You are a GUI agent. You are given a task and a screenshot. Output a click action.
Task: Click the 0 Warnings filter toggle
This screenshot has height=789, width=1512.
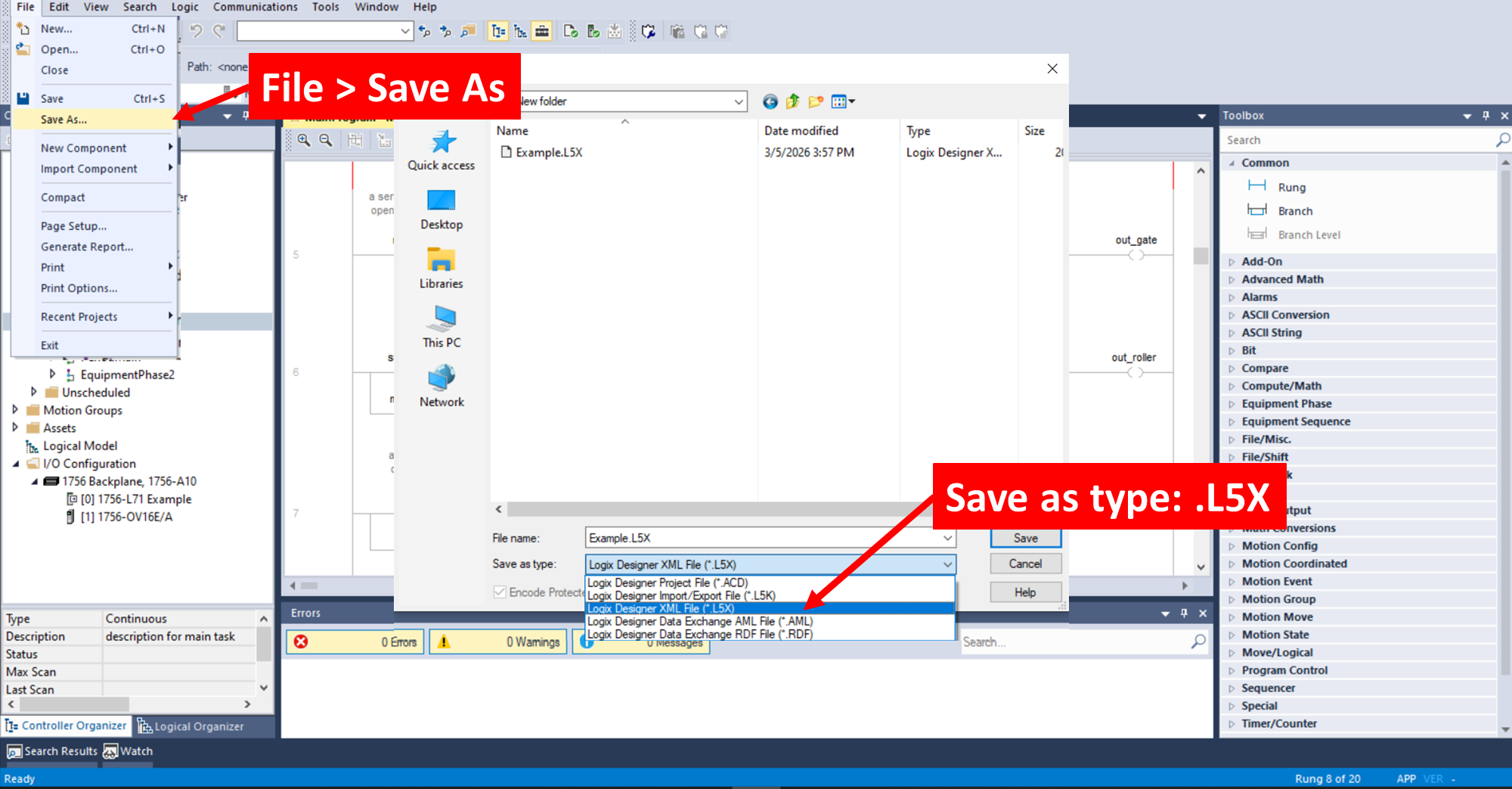coord(497,641)
